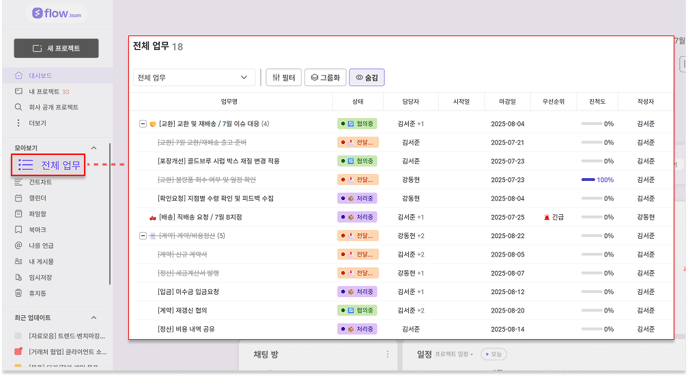The width and height of the screenshot is (688, 376).
Task: Open 협의중 status of [계약] 재갱신 협의 row
Action: pyautogui.click(x=357, y=310)
